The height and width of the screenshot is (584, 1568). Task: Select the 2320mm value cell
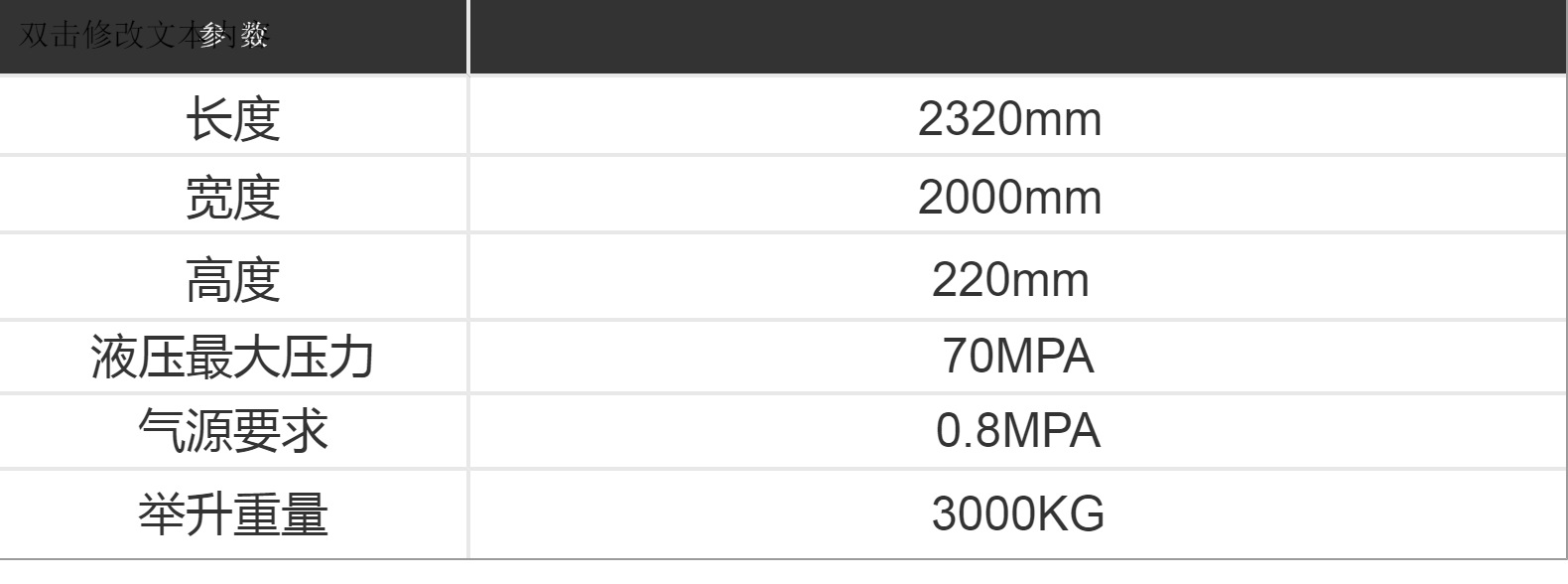coord(1009,119)
